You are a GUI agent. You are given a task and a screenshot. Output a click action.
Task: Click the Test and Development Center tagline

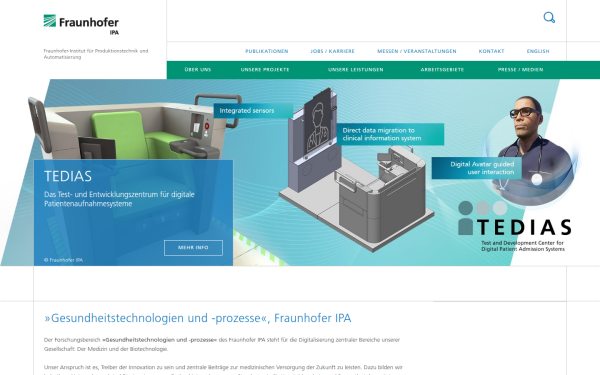[x=523, y=246]
